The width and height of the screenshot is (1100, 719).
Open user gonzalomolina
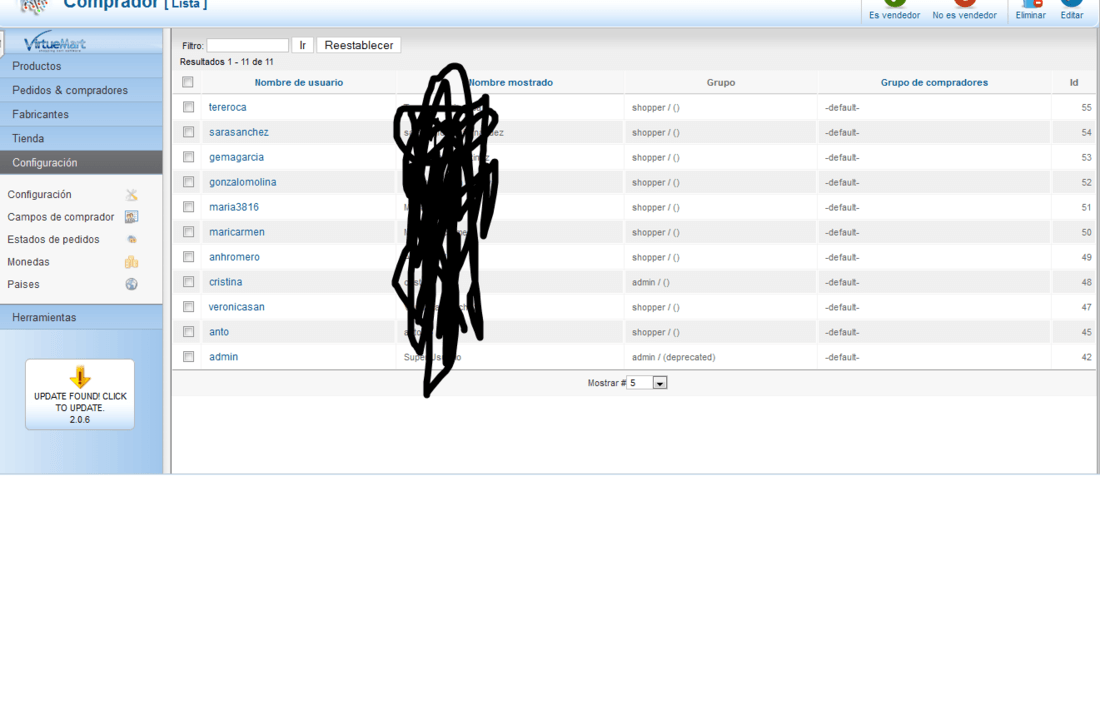pos(243,182)
